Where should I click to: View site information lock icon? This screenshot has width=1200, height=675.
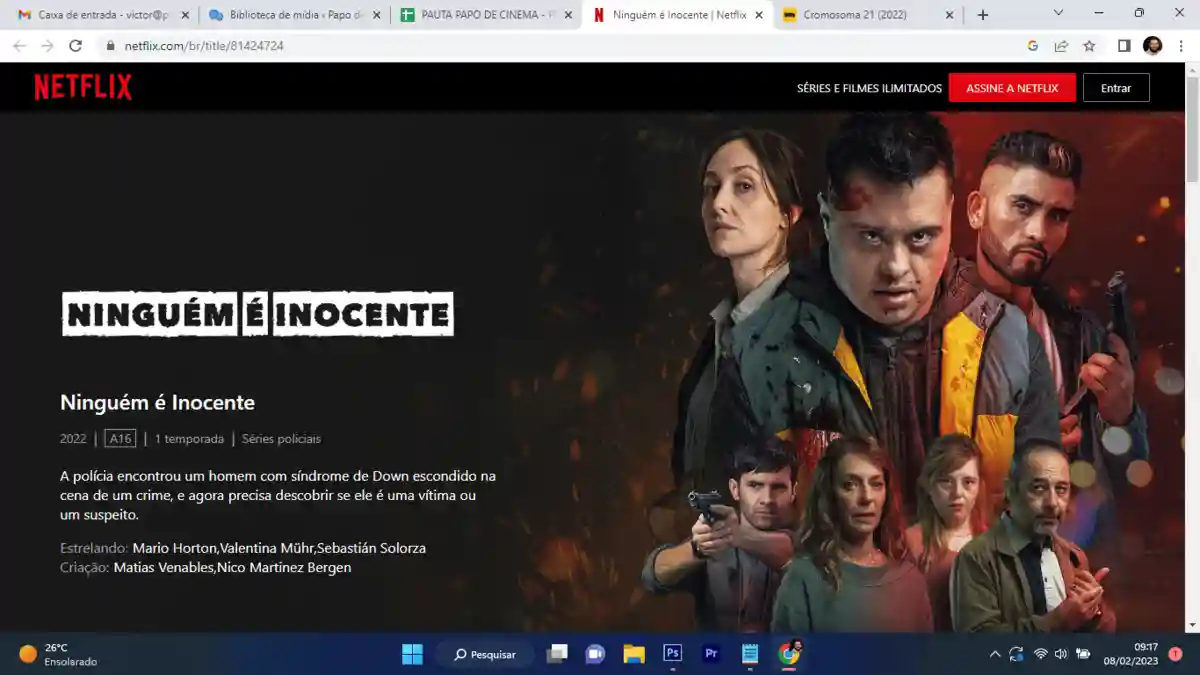point(111,46)
